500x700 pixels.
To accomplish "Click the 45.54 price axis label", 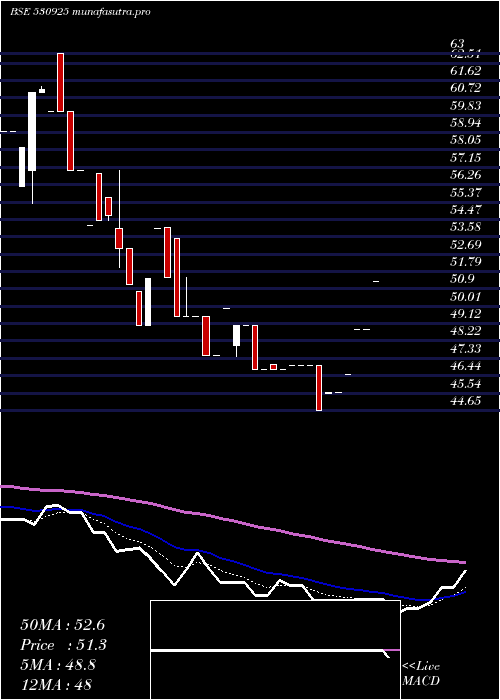I will tap(466, 384).
